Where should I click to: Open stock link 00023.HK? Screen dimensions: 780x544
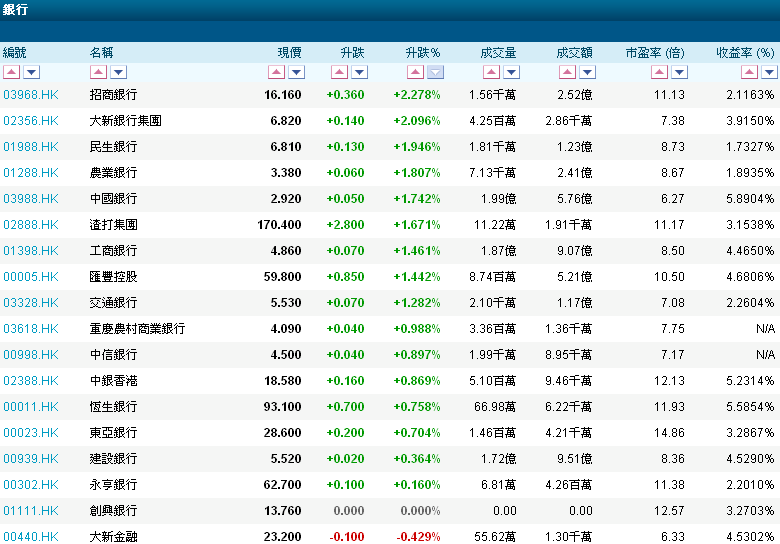click(x=31, y=433)
